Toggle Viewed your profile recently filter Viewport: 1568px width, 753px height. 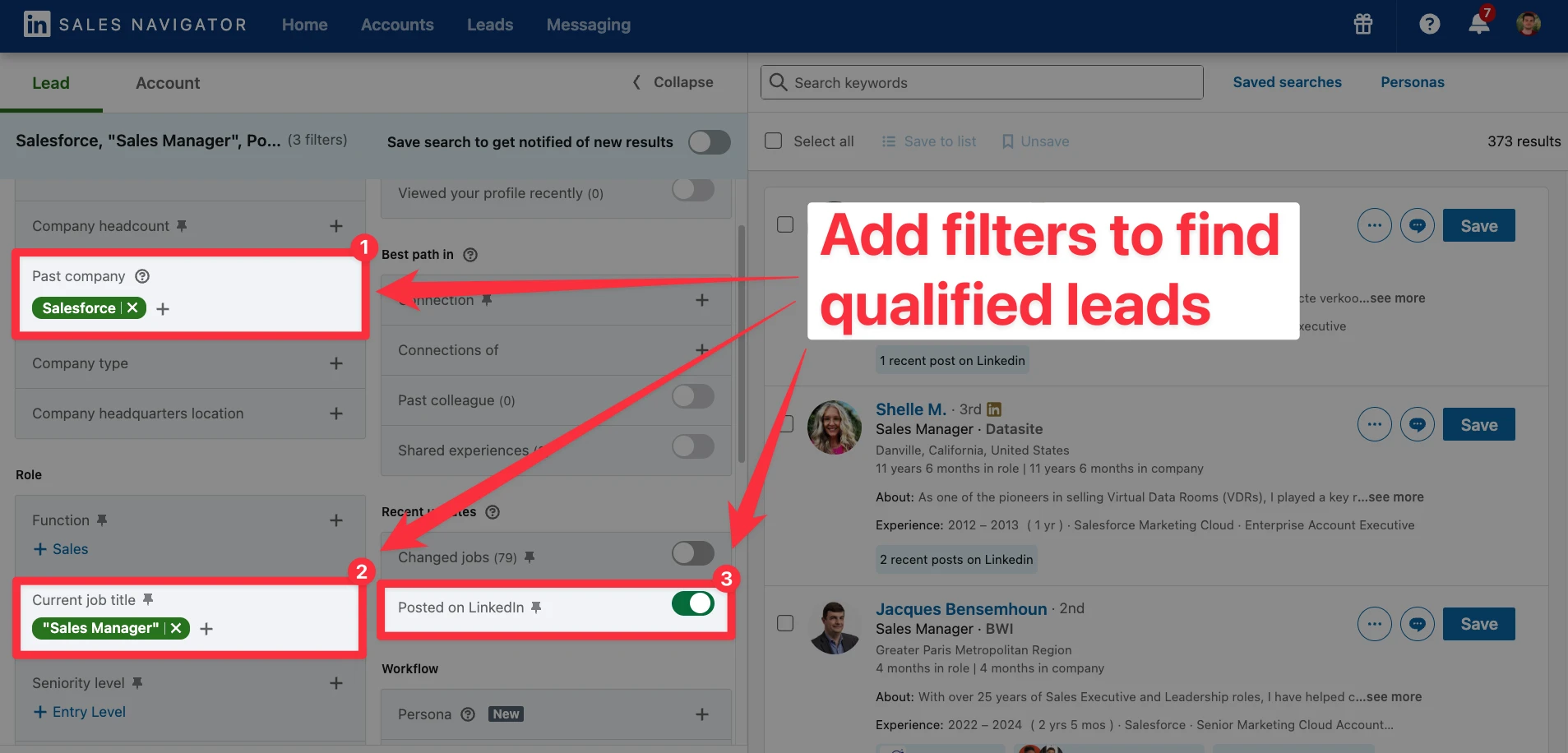pos(693,190)
